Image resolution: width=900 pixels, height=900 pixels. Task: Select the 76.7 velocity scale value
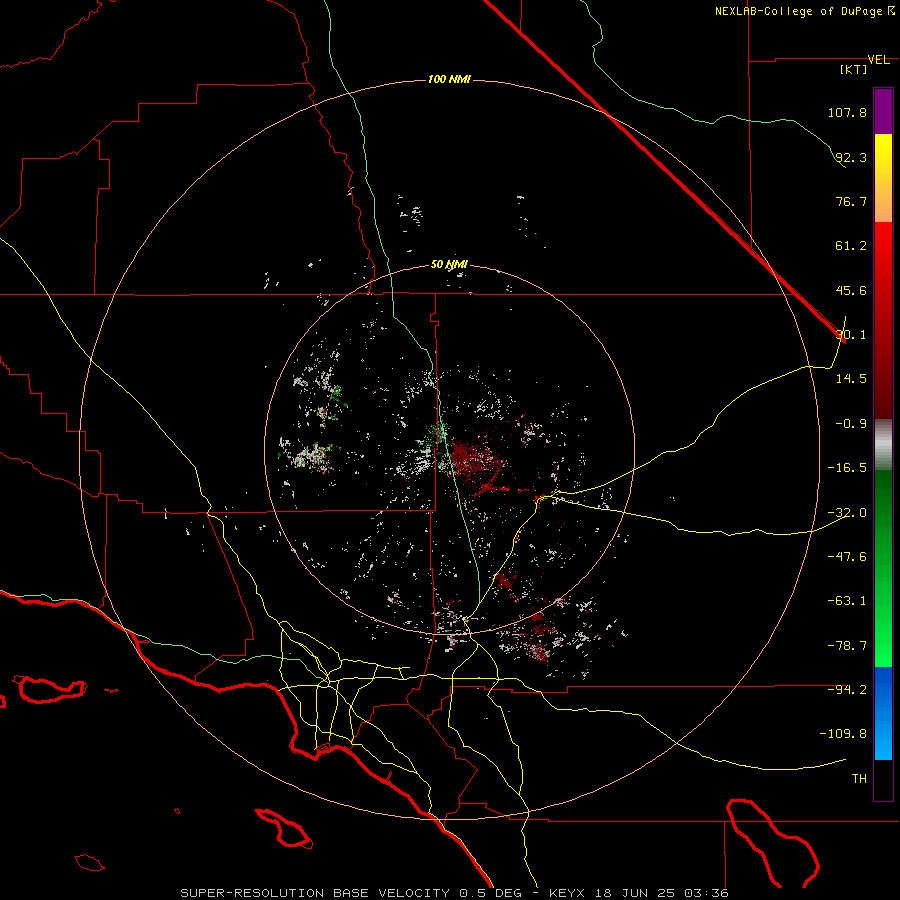851,201
